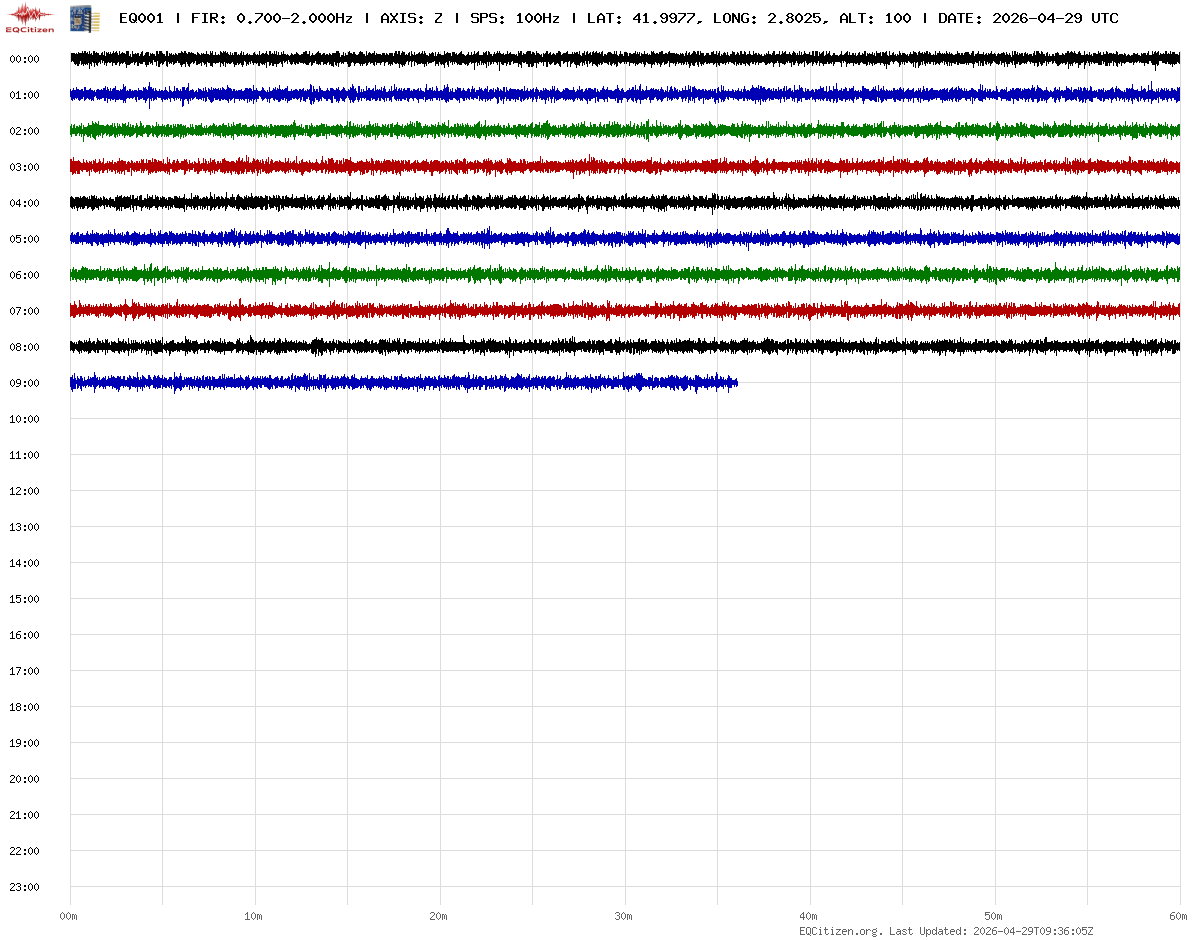The width and height of the screenshot is (1200, 940).
Task: Click the 10m label on the time axis
Action: 254,917
